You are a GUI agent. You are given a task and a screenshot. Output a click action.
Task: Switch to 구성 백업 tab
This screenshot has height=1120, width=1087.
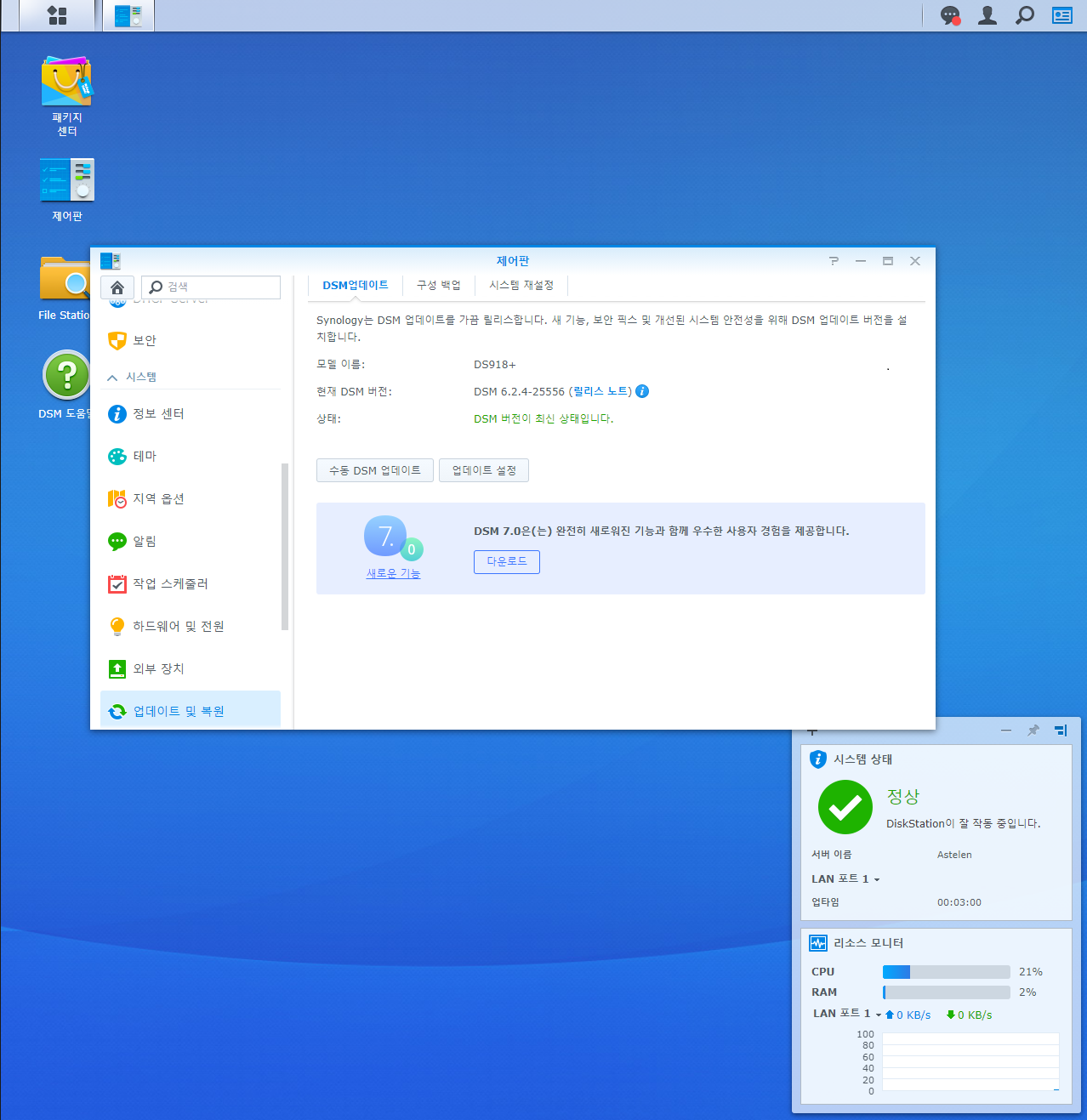[x=439, y=285]
